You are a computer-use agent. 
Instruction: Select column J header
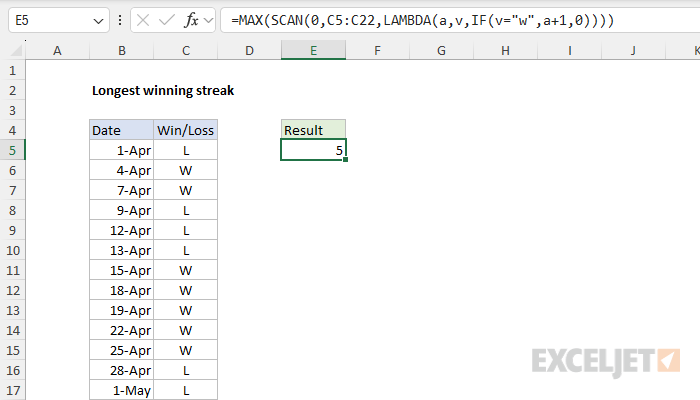pyautogui.click(x=633, y=50)
